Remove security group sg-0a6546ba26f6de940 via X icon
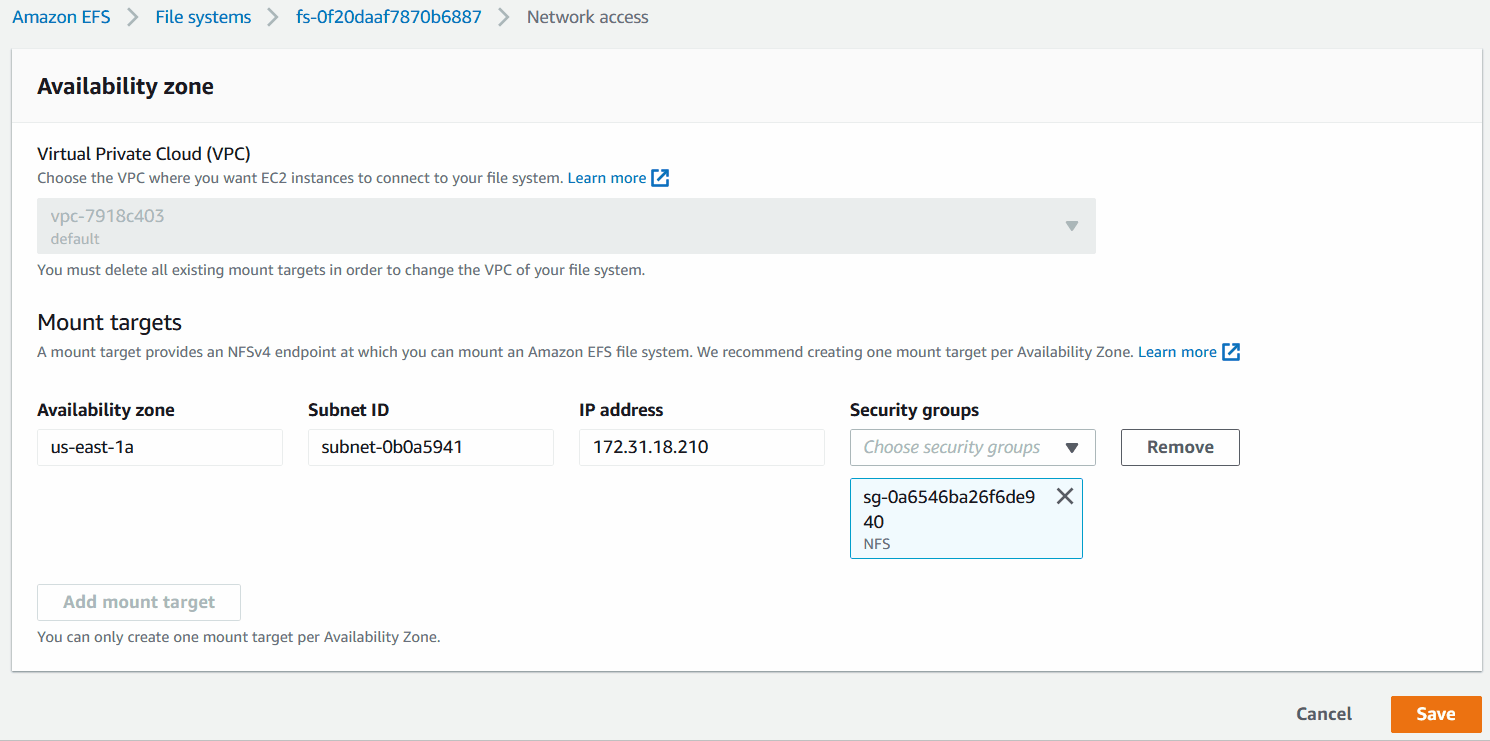 (1064, 495)
